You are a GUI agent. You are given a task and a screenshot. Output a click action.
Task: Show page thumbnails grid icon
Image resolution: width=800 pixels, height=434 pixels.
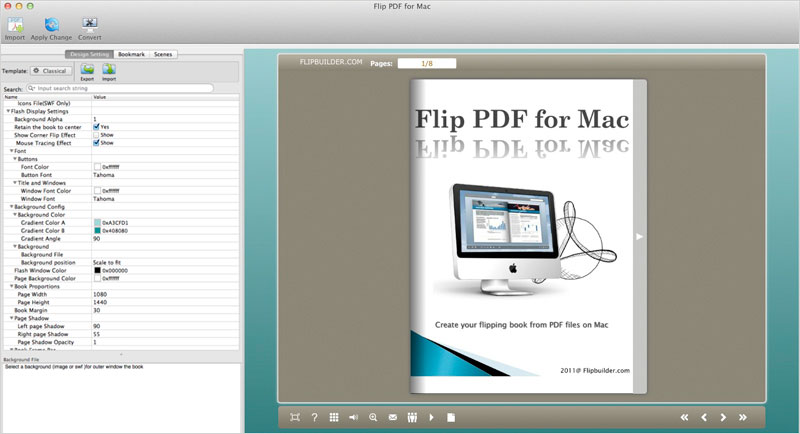[334, 417]
